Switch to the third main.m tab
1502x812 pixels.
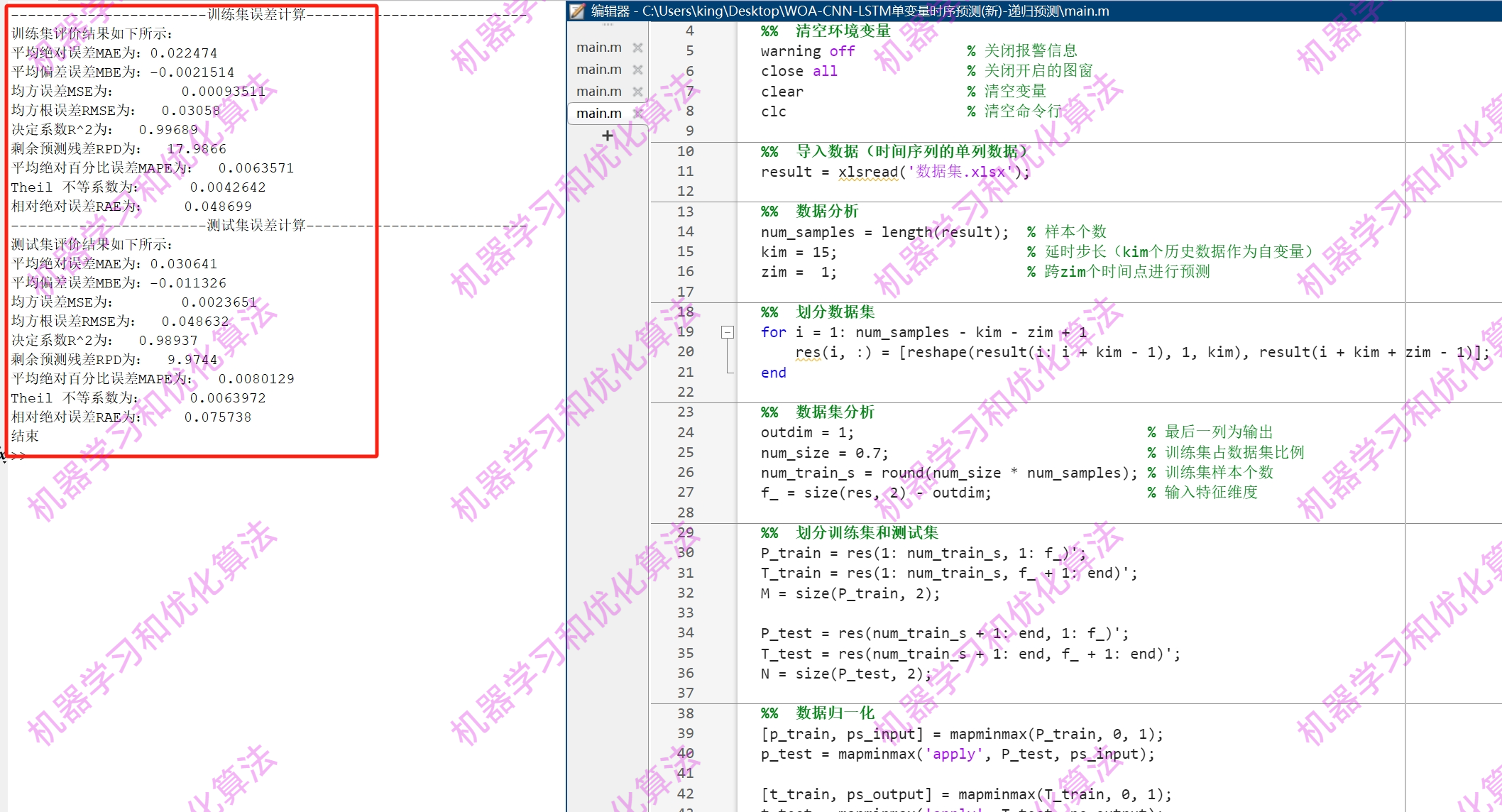pyautogui.click(x=598, y=92)
